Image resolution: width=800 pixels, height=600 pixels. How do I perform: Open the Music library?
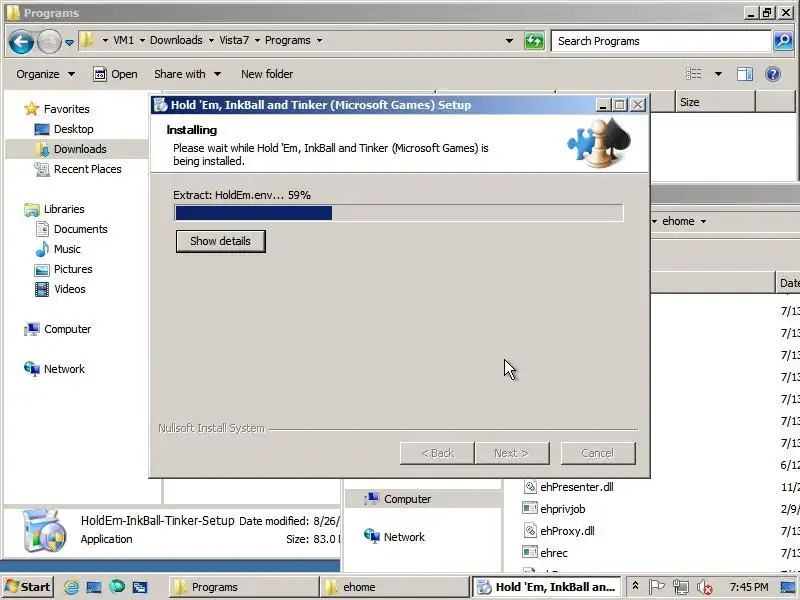(x=58, y=249)
